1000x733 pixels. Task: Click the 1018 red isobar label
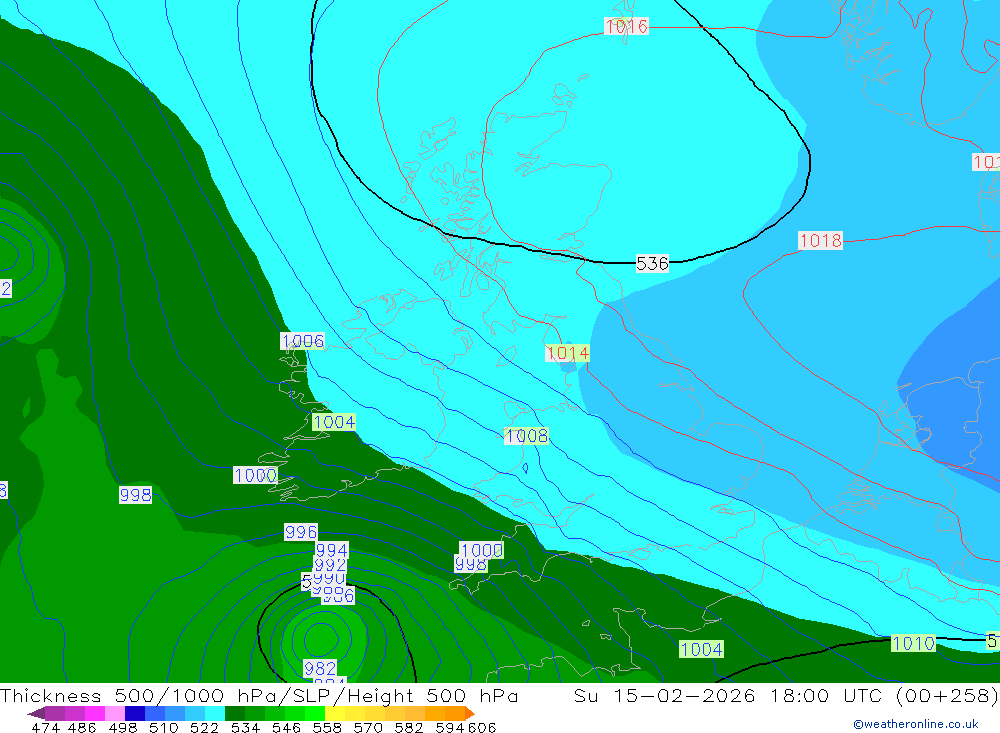[820, 241]
